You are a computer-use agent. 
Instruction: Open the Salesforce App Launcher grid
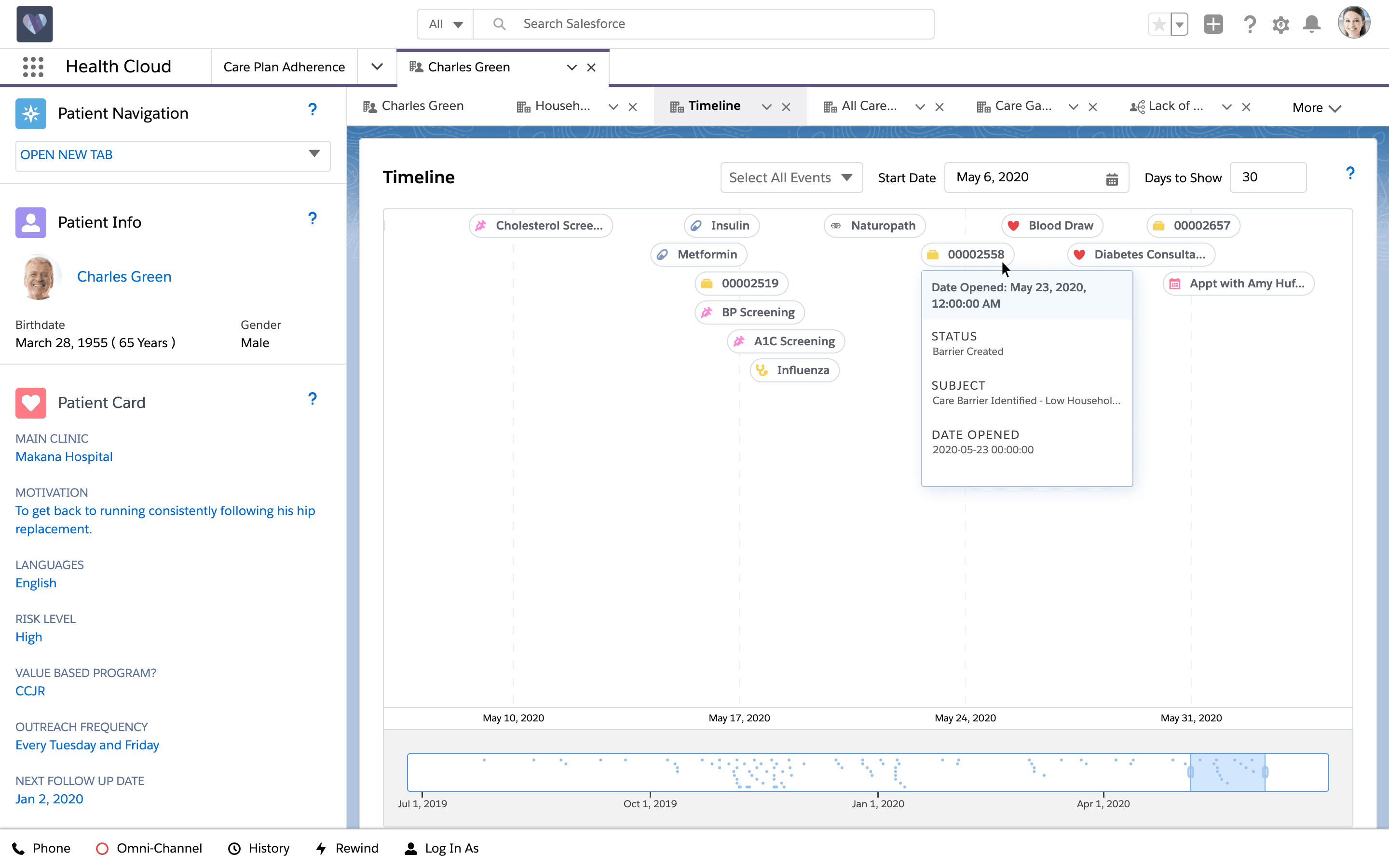pyautogui.click(x=34, y=67)
